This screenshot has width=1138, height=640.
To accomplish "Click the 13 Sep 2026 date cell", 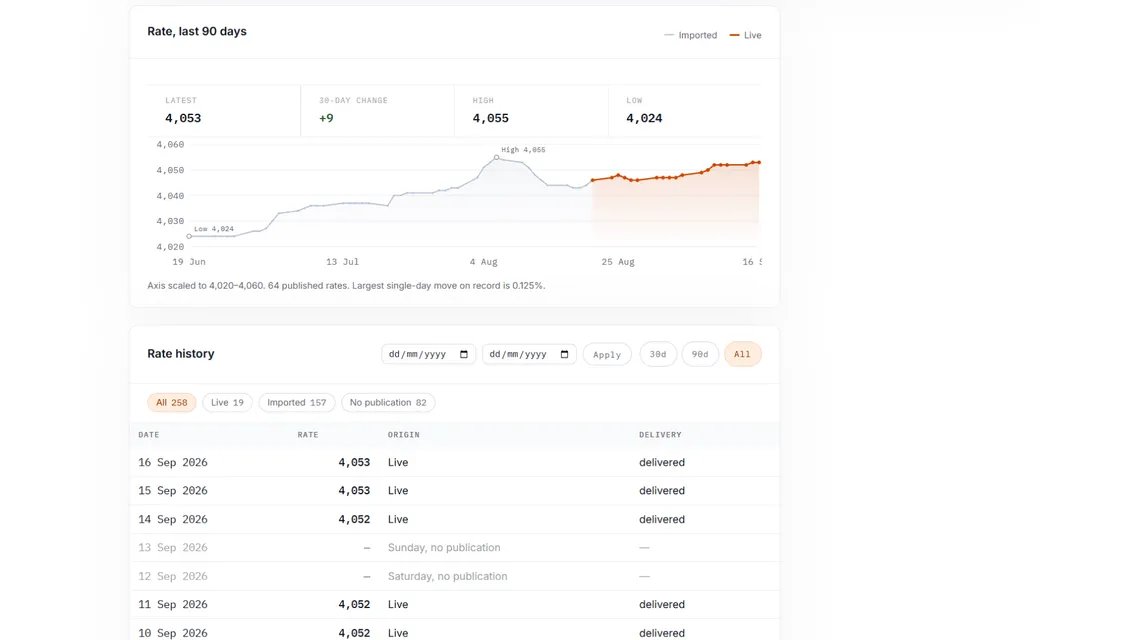I will (173, 548).
